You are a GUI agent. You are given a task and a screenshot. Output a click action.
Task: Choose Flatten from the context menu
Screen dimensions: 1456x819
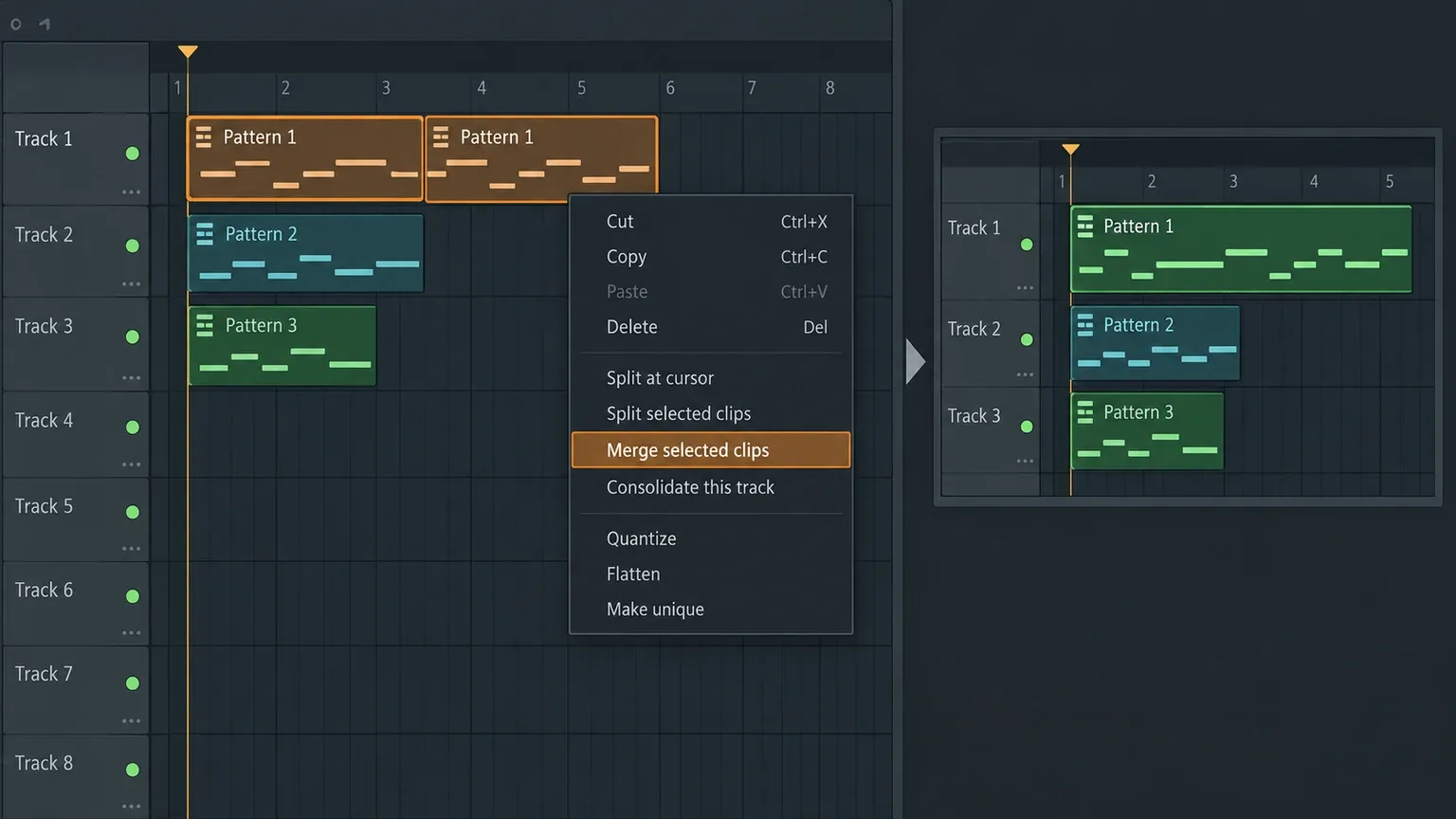(711, 574)
